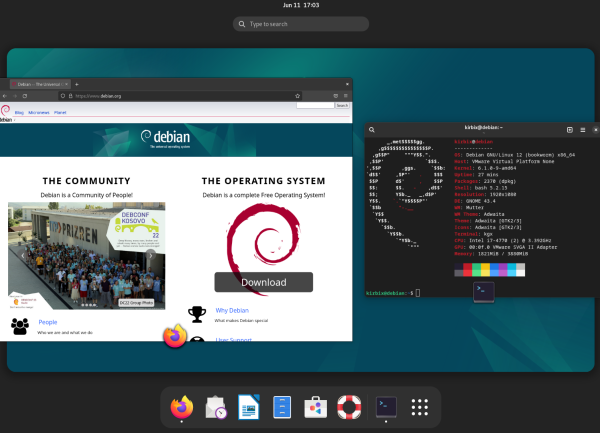This screenshot has width=600, height=433.
Task: Show previous carousel photo
Action: pyautogui.click(x=23, y=256)
